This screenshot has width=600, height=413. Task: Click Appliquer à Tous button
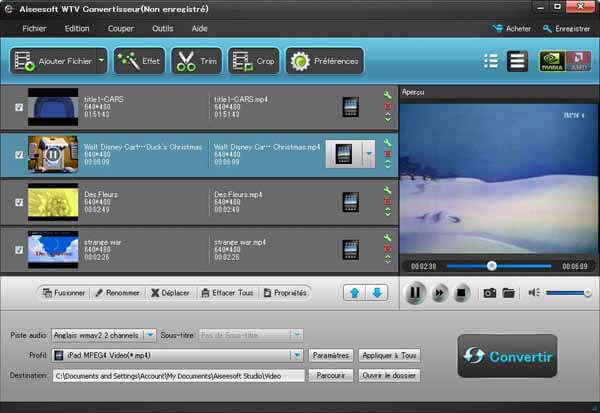tap(389, 356)
